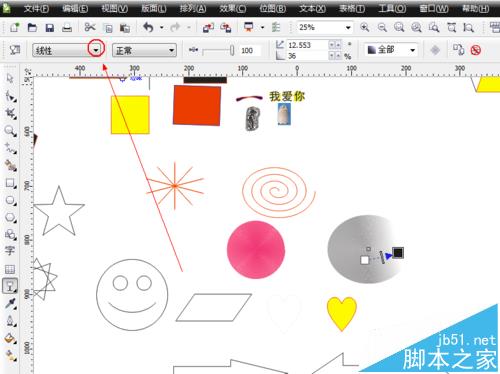Save the document with floppy disk icon

coord(50,28)
